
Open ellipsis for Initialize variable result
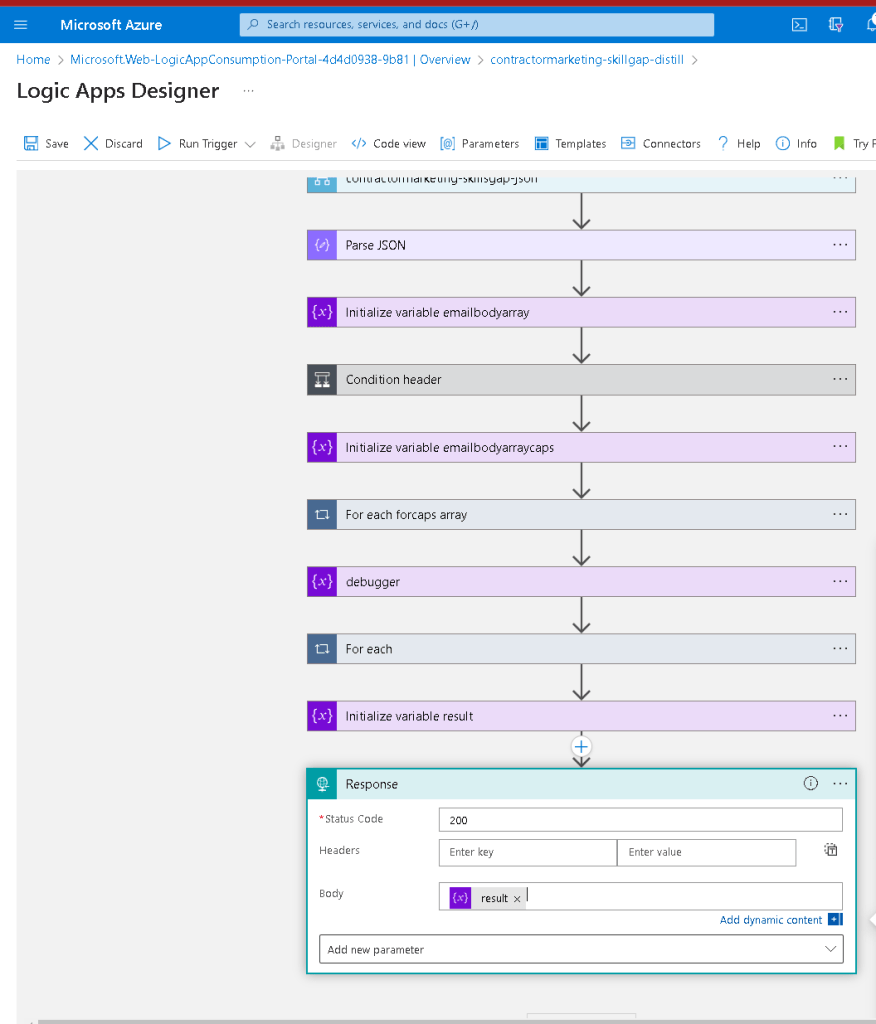(x=840, y=716)
